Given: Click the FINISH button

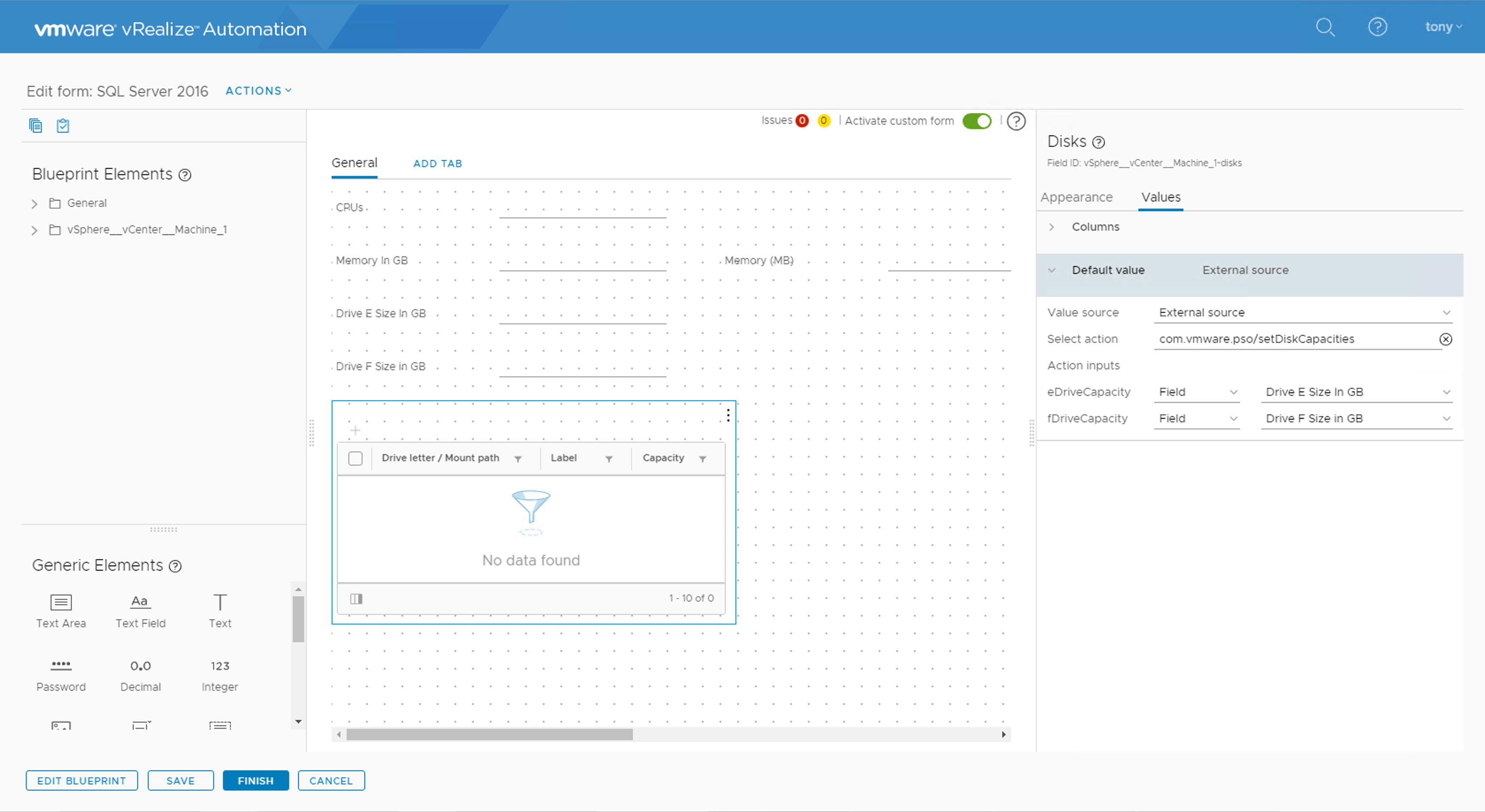Looking at the screenshot, I should [255, 780].
